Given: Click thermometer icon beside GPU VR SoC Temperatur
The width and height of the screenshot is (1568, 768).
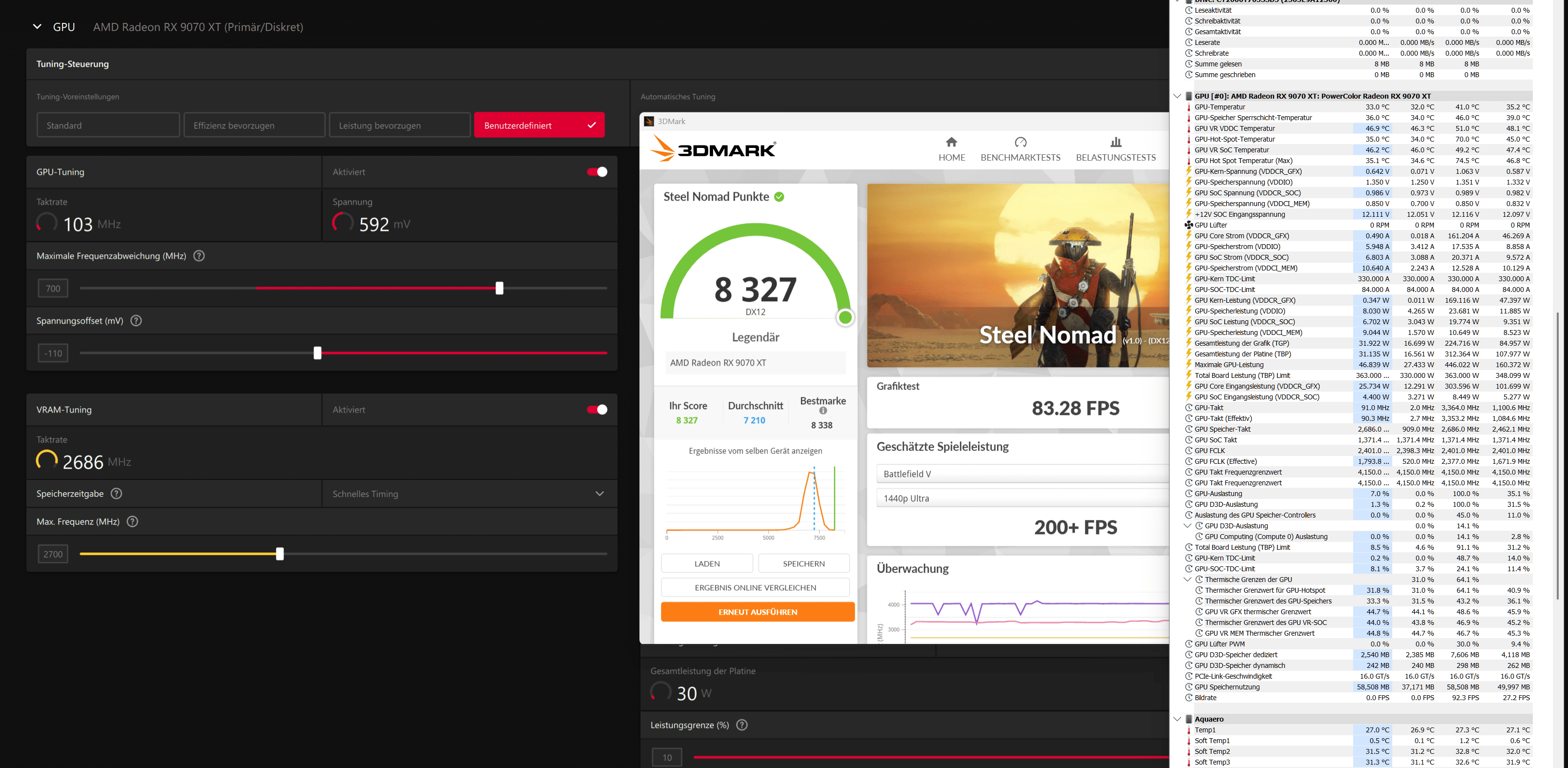Looking at the screenshot, I should tap(1189, 150).
